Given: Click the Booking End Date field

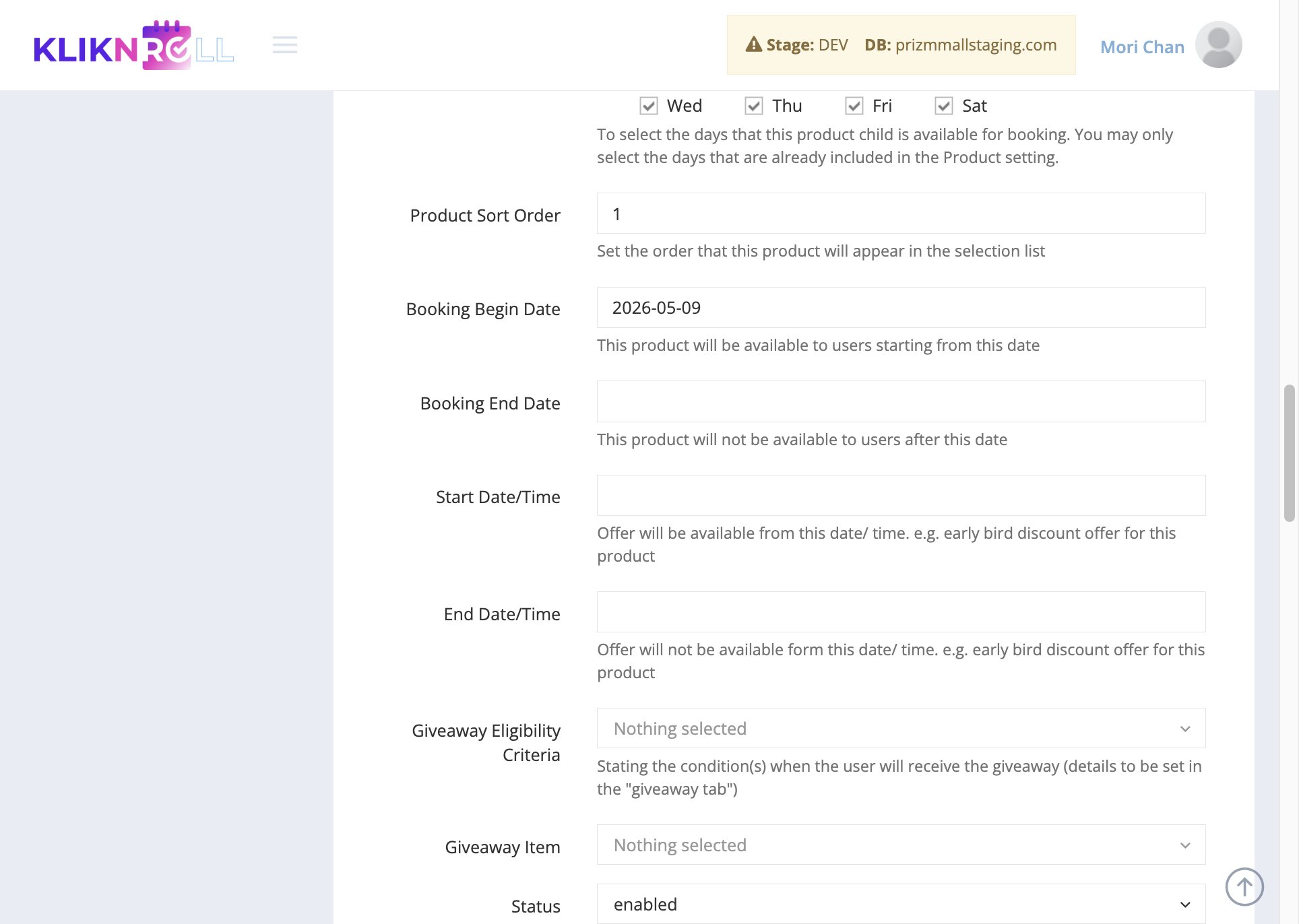Looking at the screenshot, I should pos(901,401).
